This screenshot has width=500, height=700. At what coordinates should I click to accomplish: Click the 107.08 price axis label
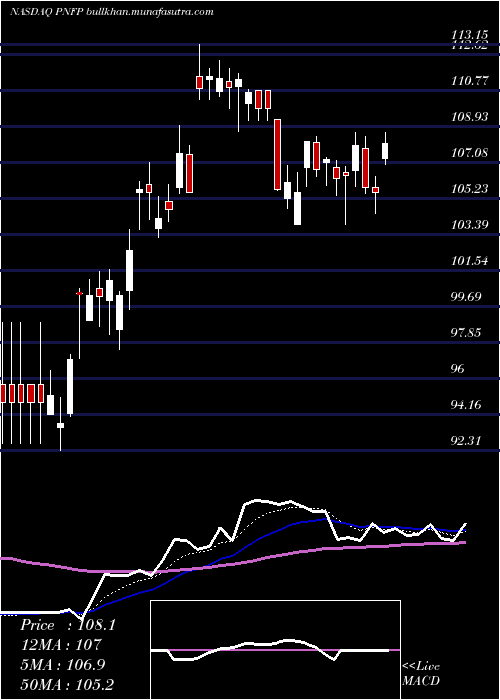[x=470, y=153]
